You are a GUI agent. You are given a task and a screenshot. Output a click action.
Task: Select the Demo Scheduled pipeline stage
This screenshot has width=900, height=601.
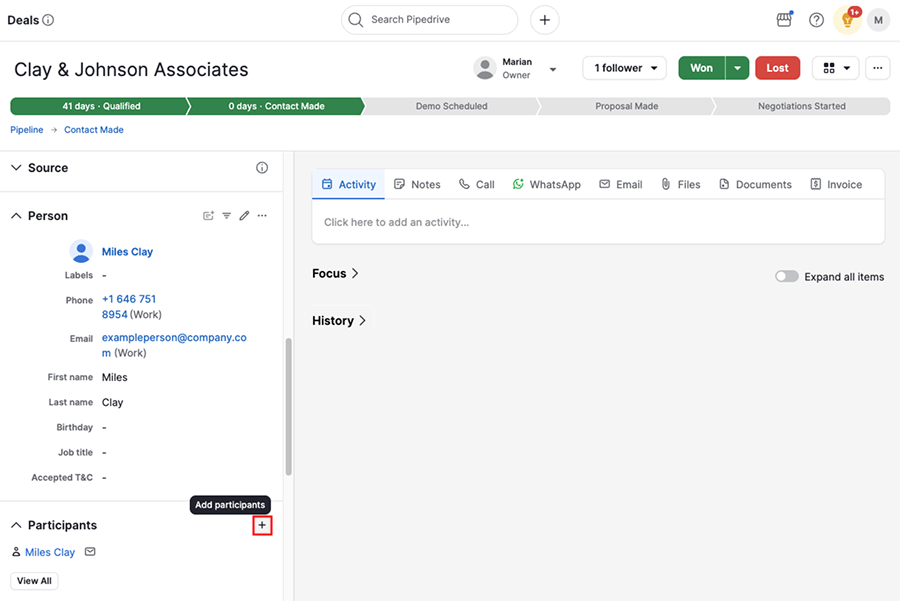point(452,106)
